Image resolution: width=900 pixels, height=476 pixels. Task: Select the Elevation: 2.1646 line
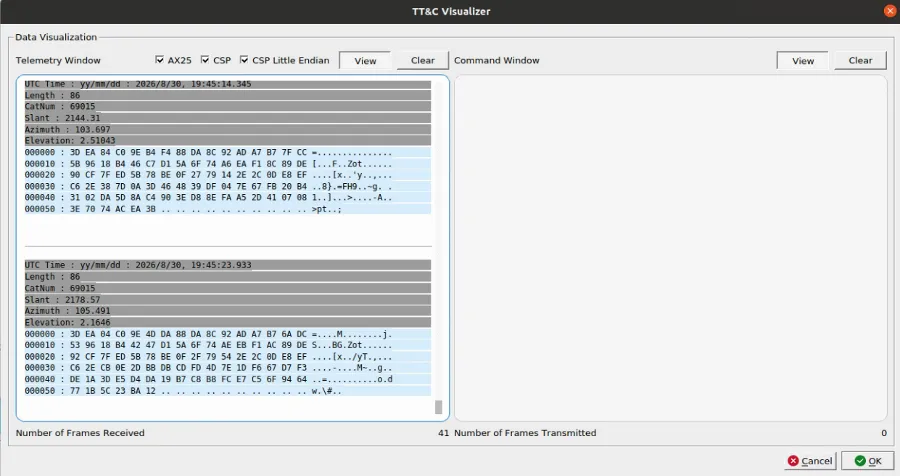(227, 322)
